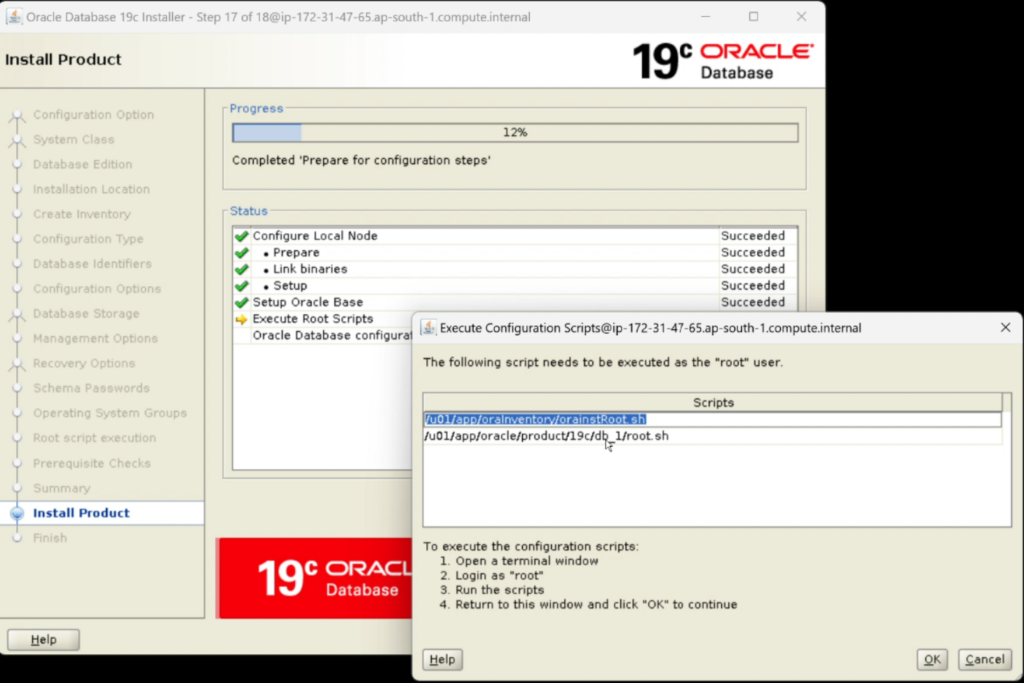Viewport: 1024px width, 683px height.
Task: Click Help button in the Installer window
Action: click(x=44, y=640)
